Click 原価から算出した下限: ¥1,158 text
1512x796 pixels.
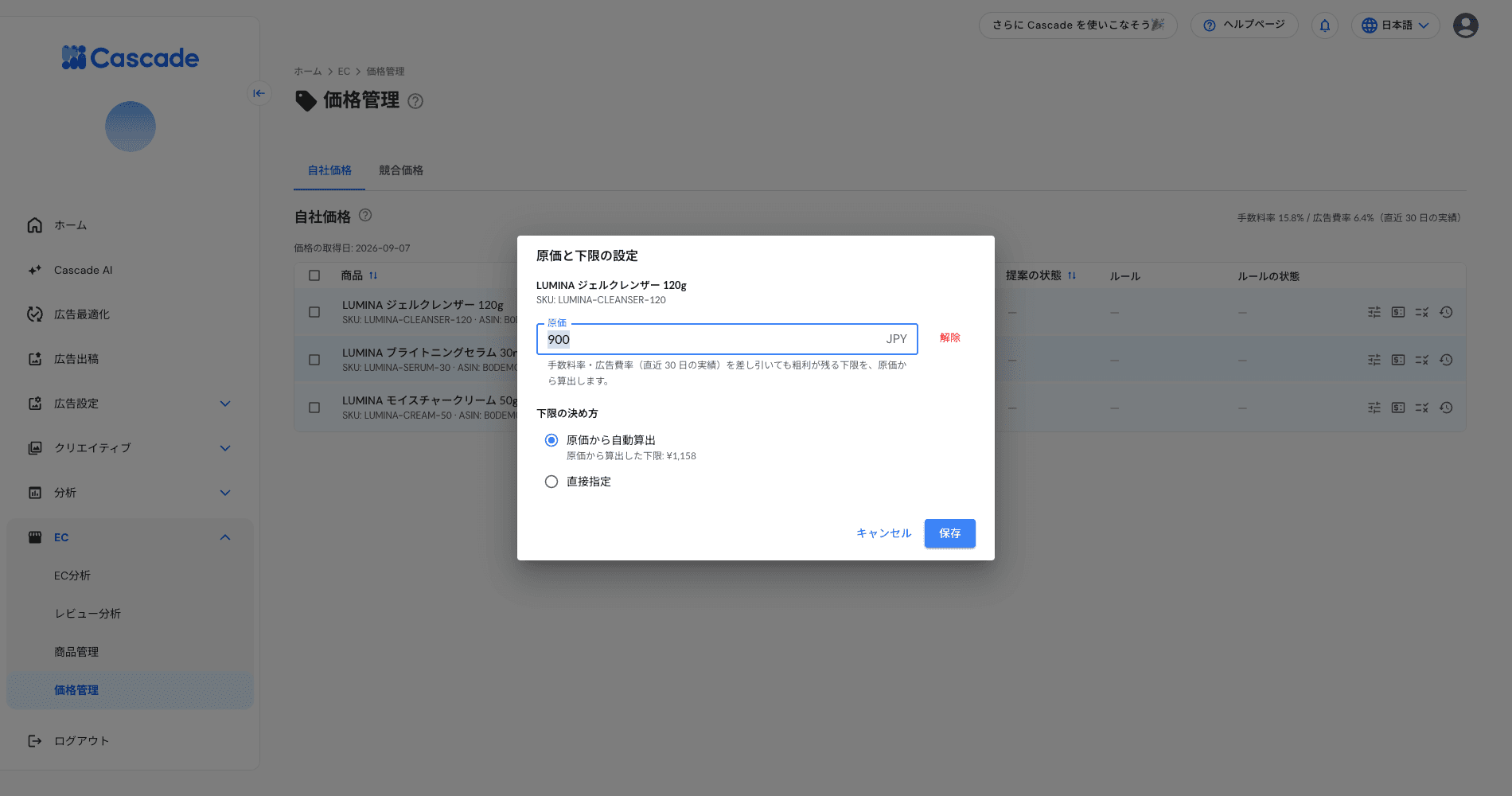[x=631, y=456]
